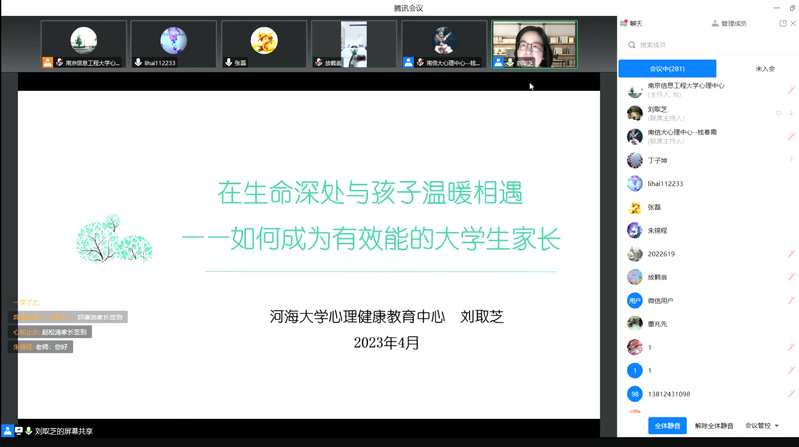Click lihai112233 video tile at top
This screenshot has width=799, height=447.
tap(173, 44)
